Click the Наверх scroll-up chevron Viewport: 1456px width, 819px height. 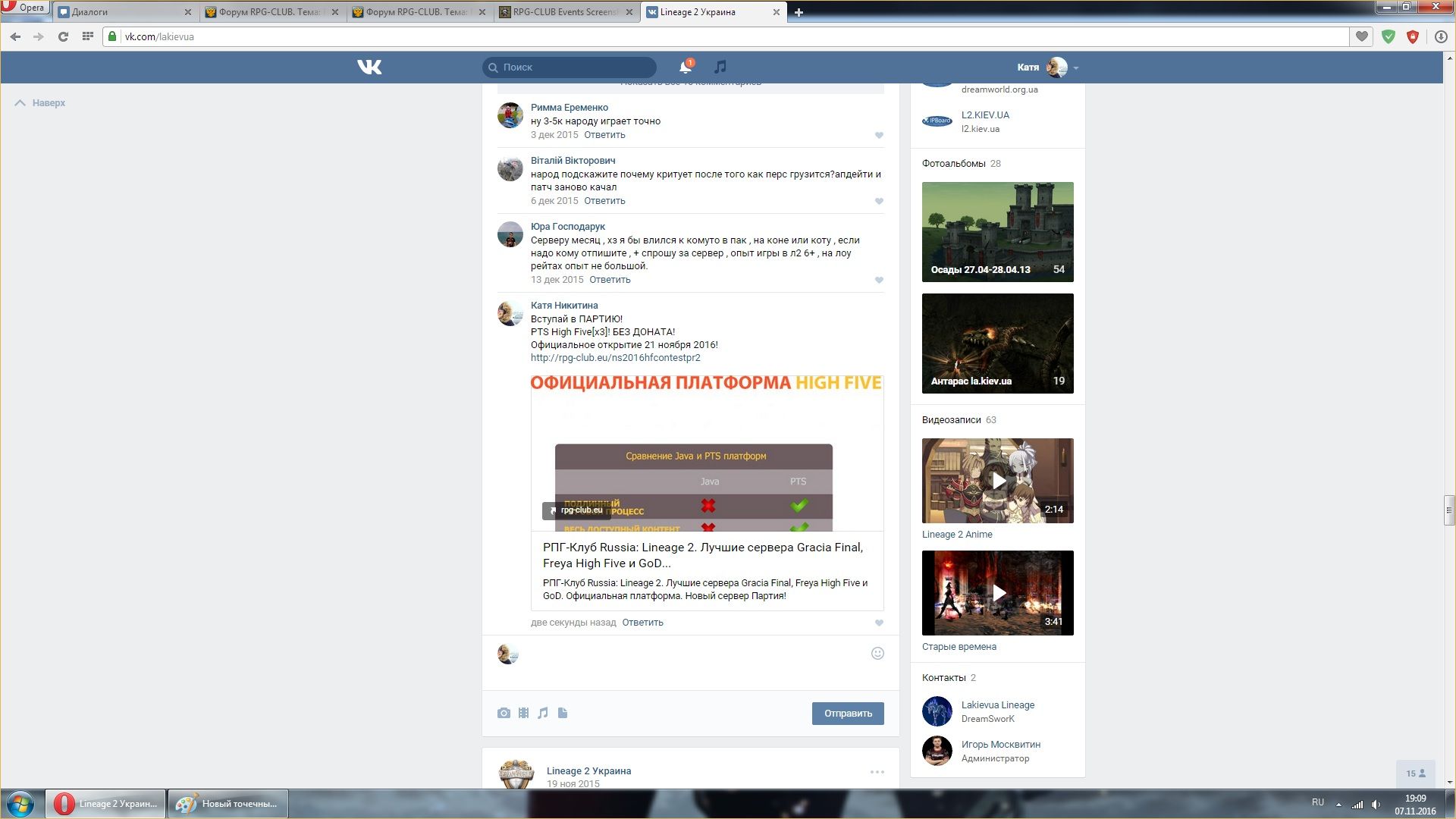(x=20, y=103)
